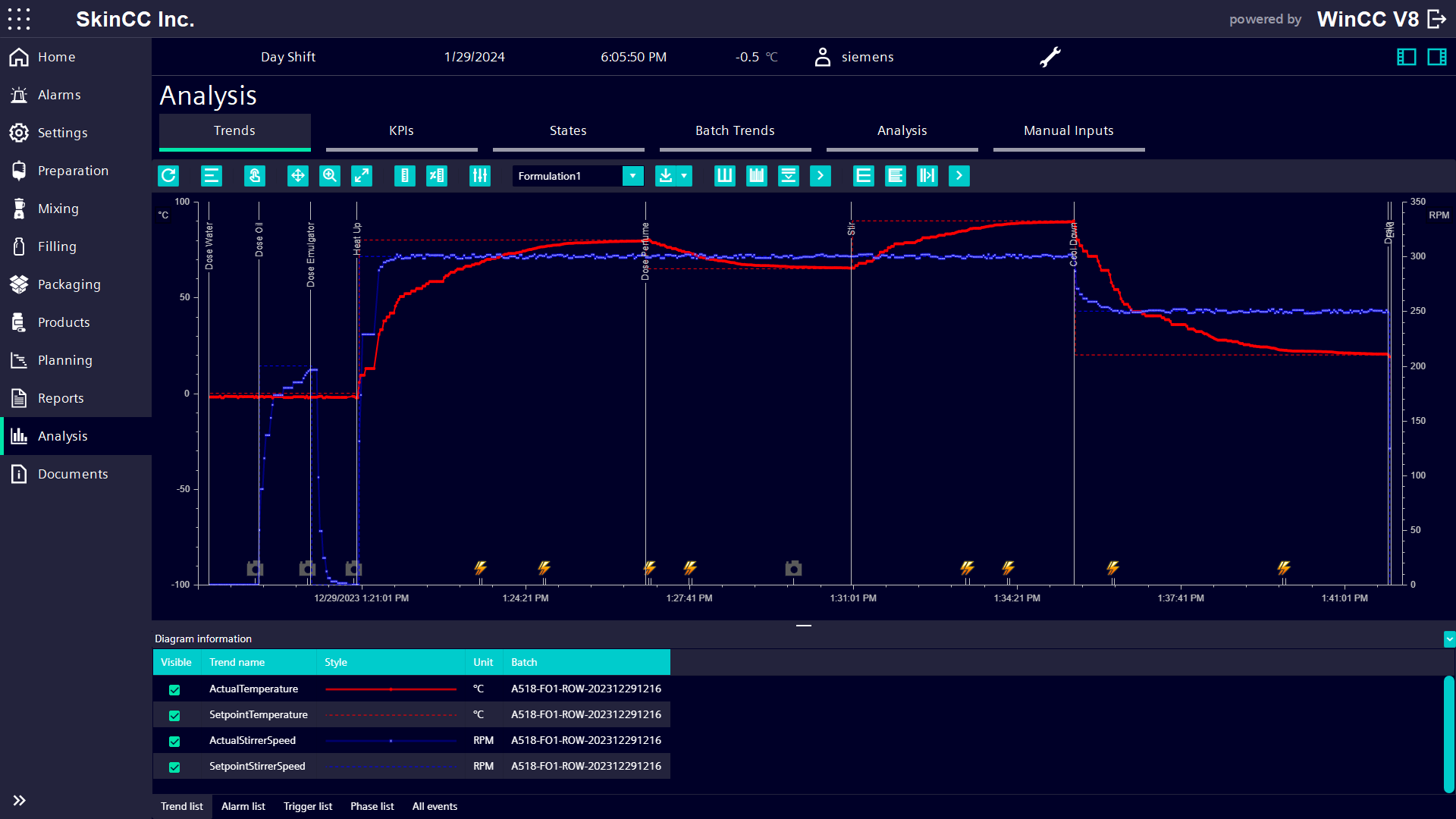1456x819 pixels.
Task: Toggle SetpointTemperature visibility checkbox
Action: coord(174,715)
